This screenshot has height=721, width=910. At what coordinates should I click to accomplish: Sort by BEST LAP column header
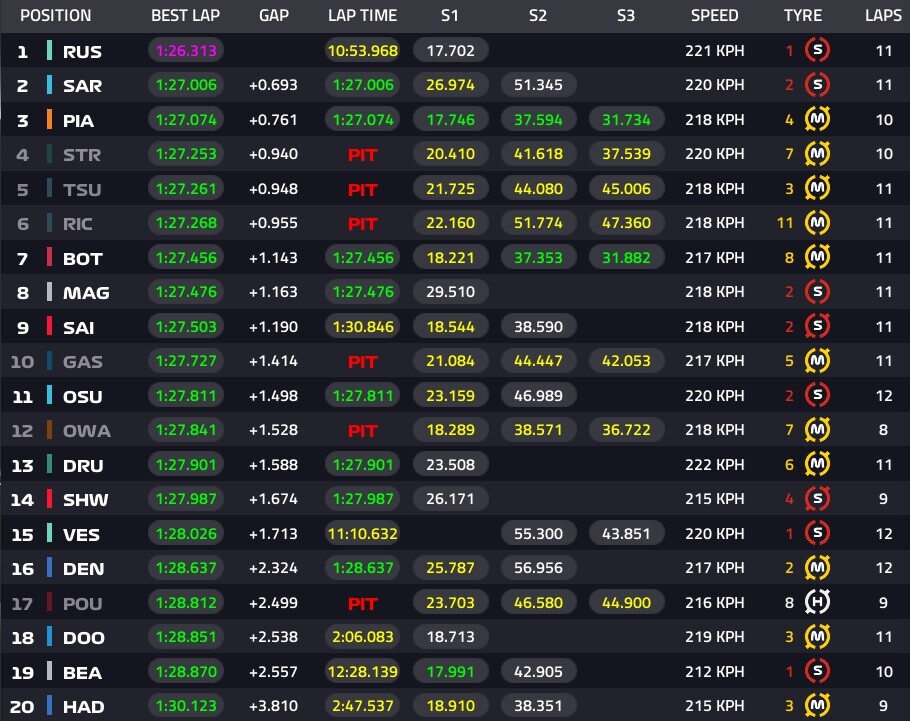[x=185, y=15]
